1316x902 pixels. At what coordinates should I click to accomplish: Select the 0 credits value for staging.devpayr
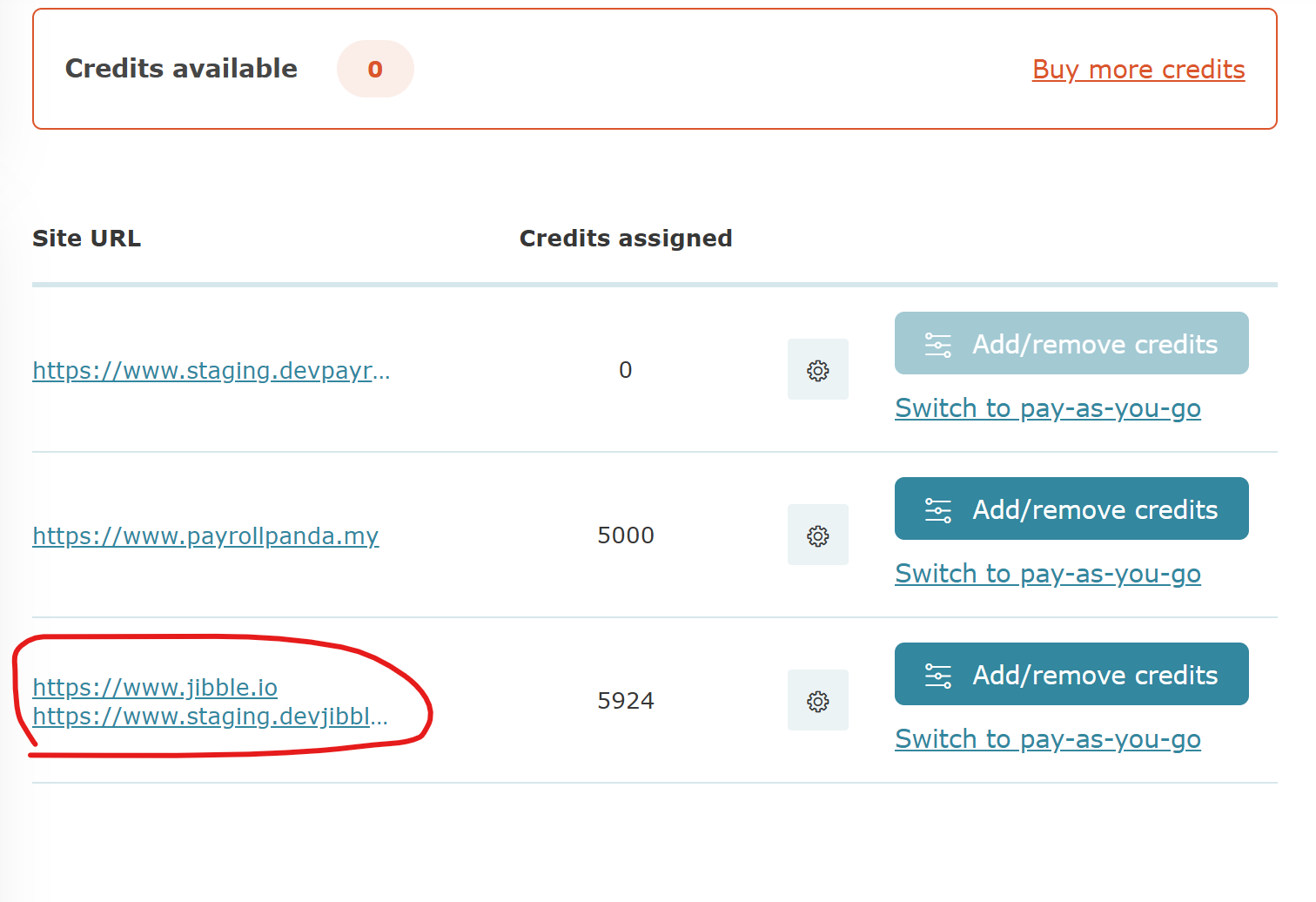625,370
